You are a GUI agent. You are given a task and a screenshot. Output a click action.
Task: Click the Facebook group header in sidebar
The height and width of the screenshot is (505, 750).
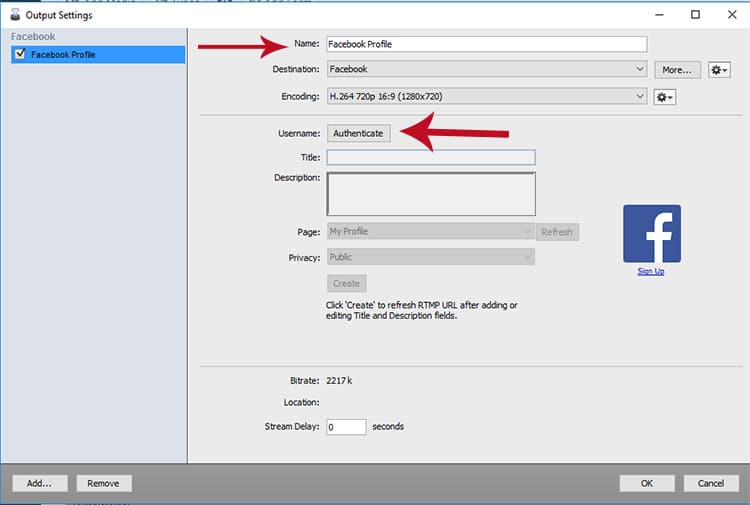[33, 36]
